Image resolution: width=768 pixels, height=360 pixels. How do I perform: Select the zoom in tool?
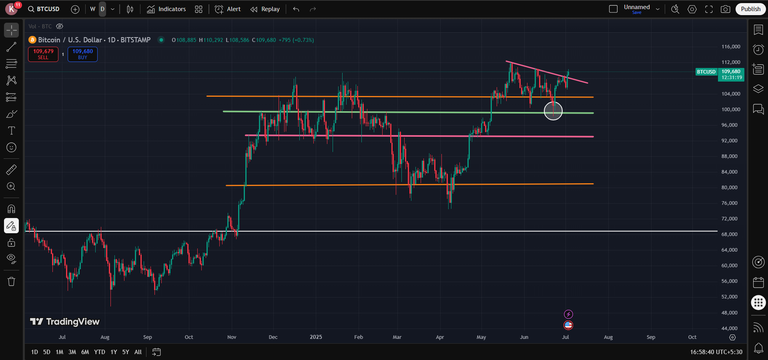(x=11, y=187)
